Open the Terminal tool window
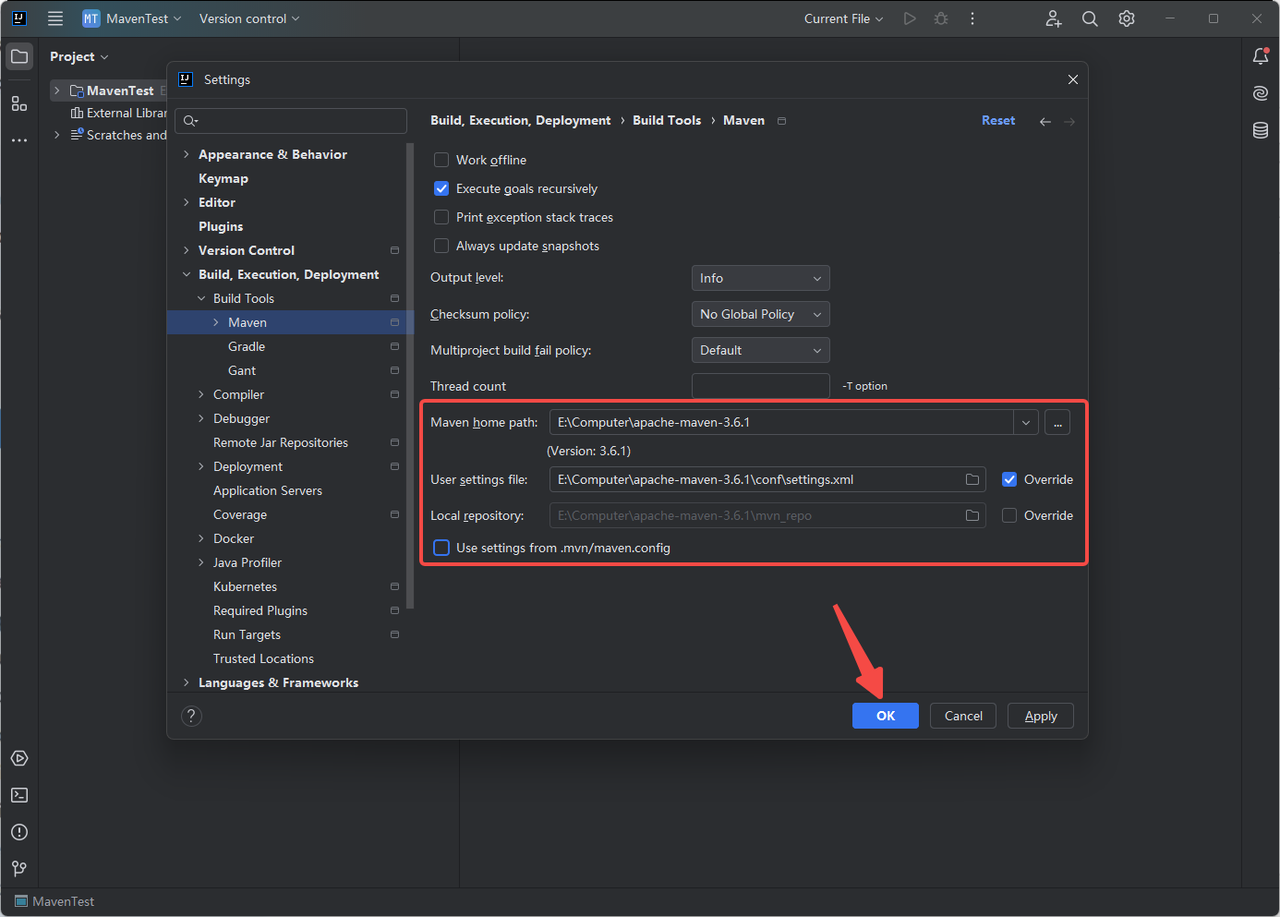The image size is (1280, 917). click(19, 795)
